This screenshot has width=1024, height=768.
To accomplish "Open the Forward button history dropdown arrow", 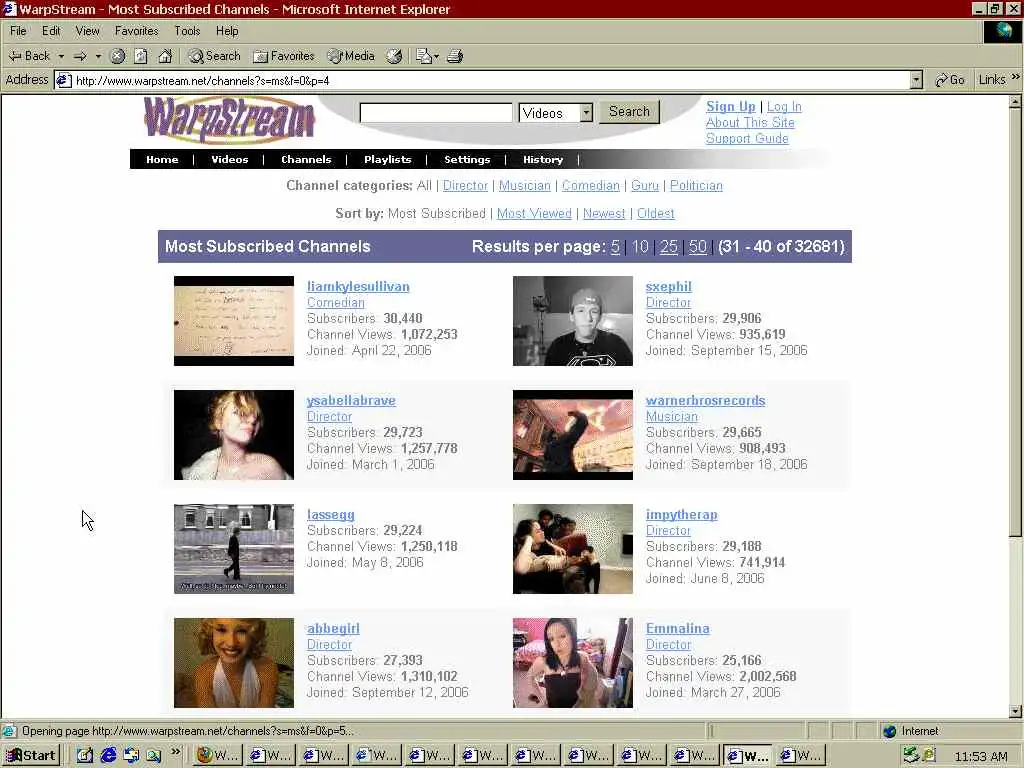I will [98, 56].
